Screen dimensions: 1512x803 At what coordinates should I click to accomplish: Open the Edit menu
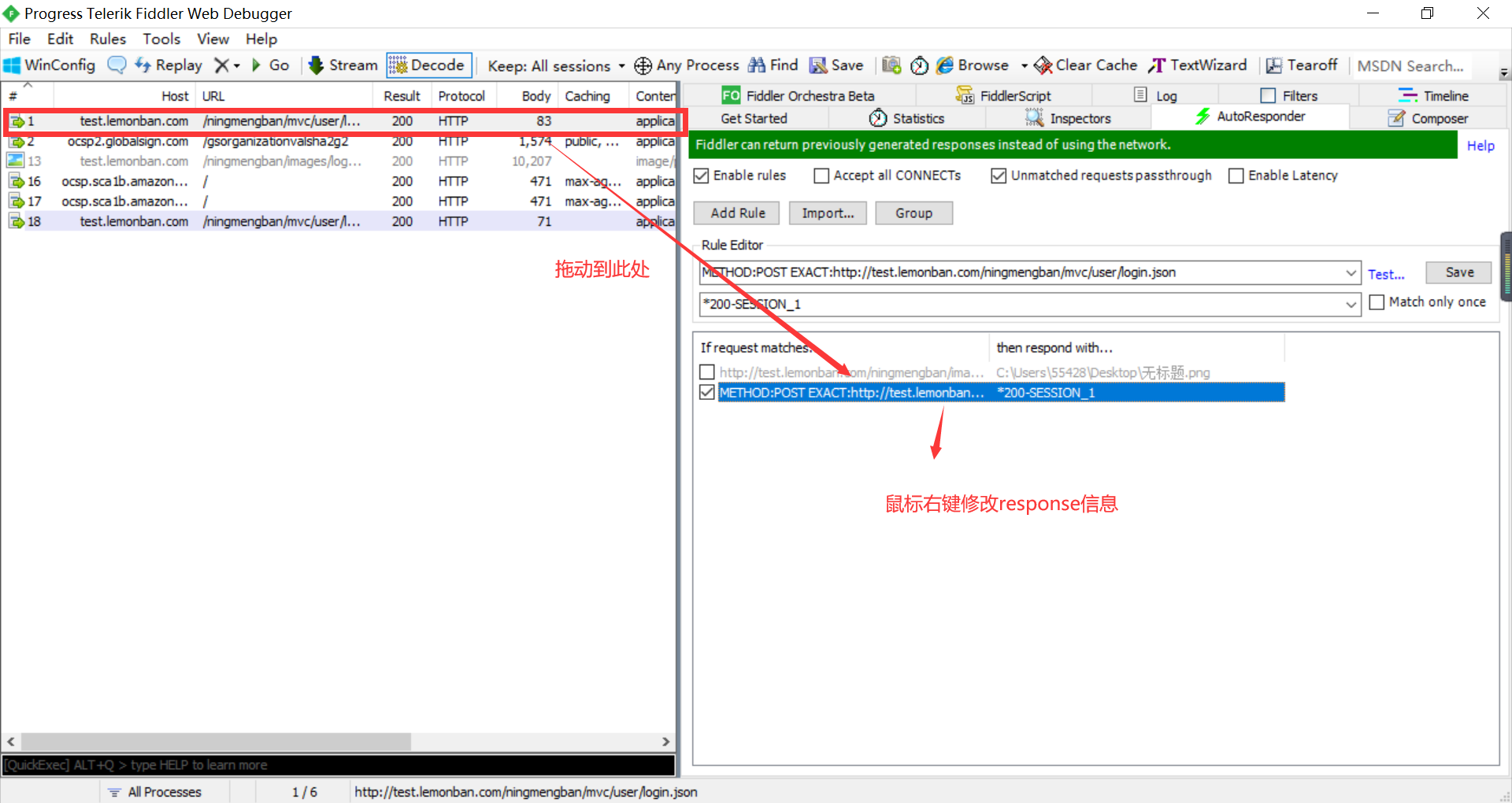[60, 39]
